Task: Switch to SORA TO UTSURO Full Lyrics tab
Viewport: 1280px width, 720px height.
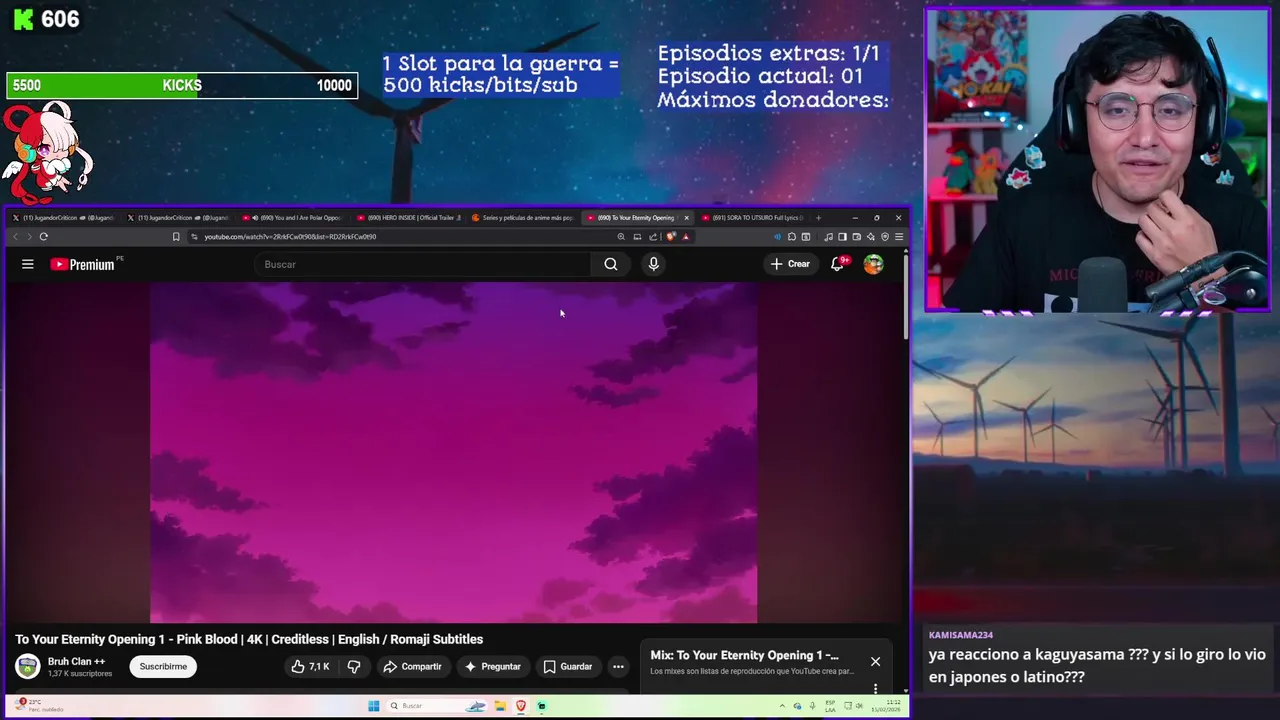Action: [x=753, y=217]
